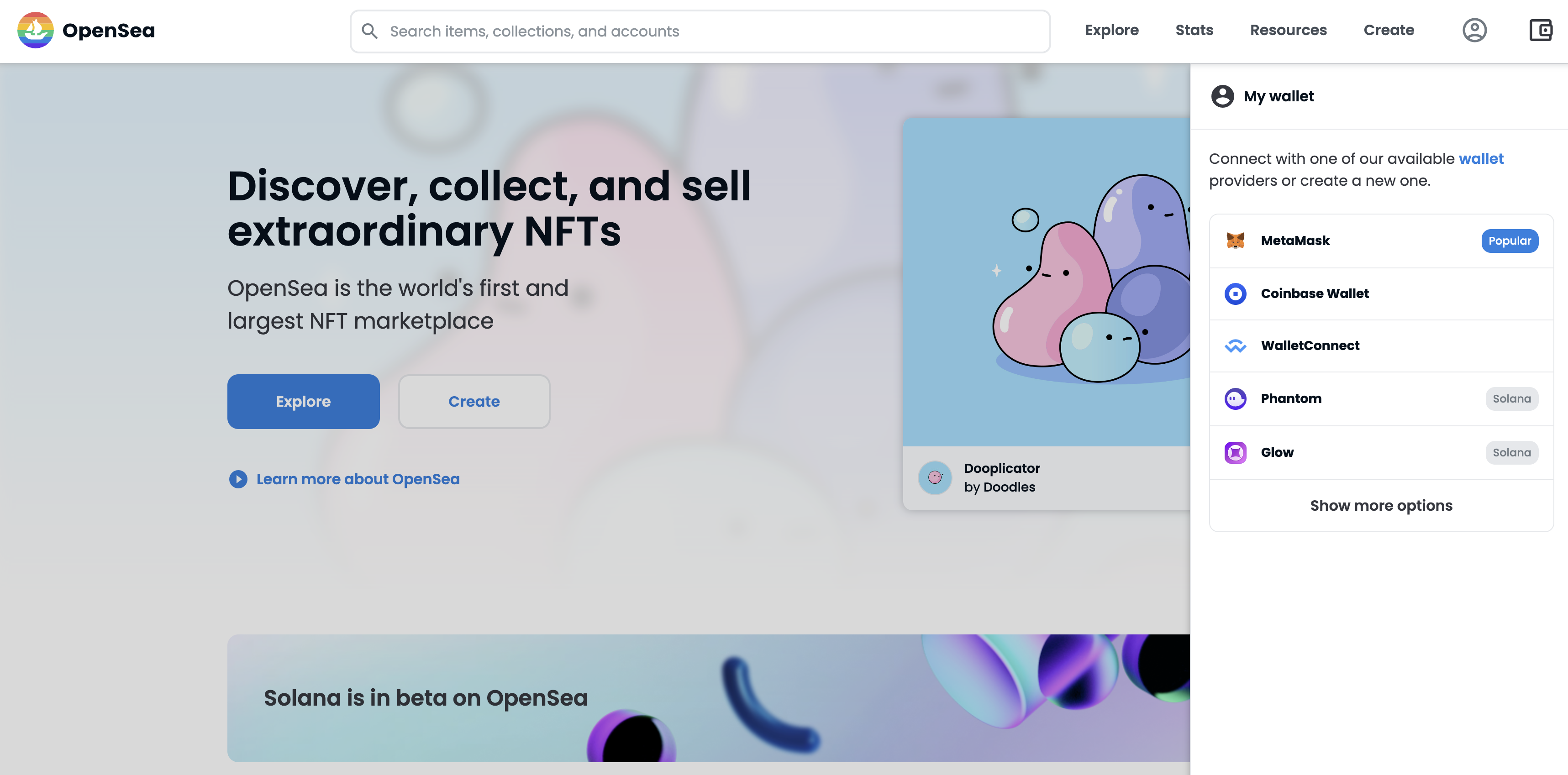The image size is (1568, 775).
Task: Click the Doodles creator avatar
Action: (935, 478)
